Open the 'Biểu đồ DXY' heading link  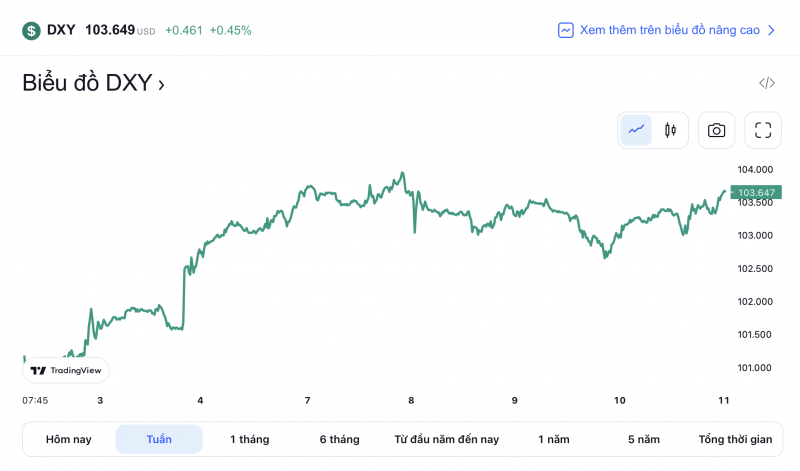pos(93,84)
